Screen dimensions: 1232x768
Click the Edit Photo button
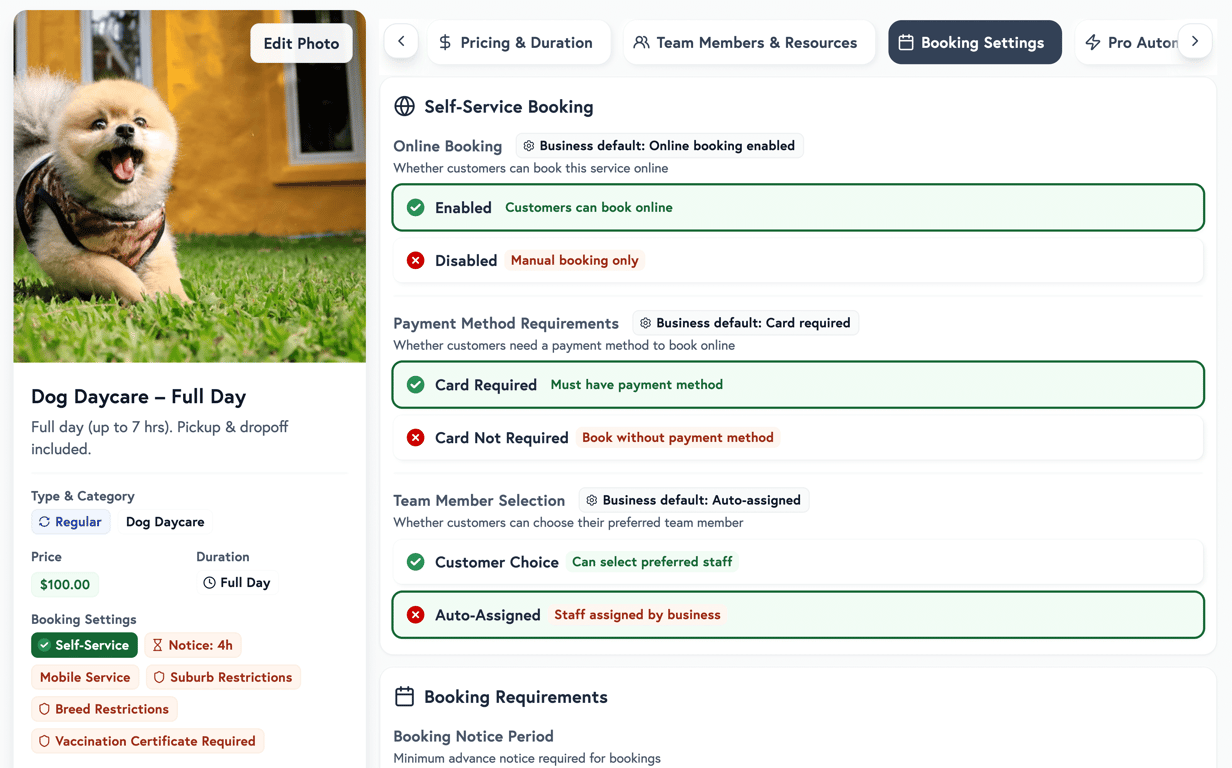pyautogui.click(x=301, y=43)
